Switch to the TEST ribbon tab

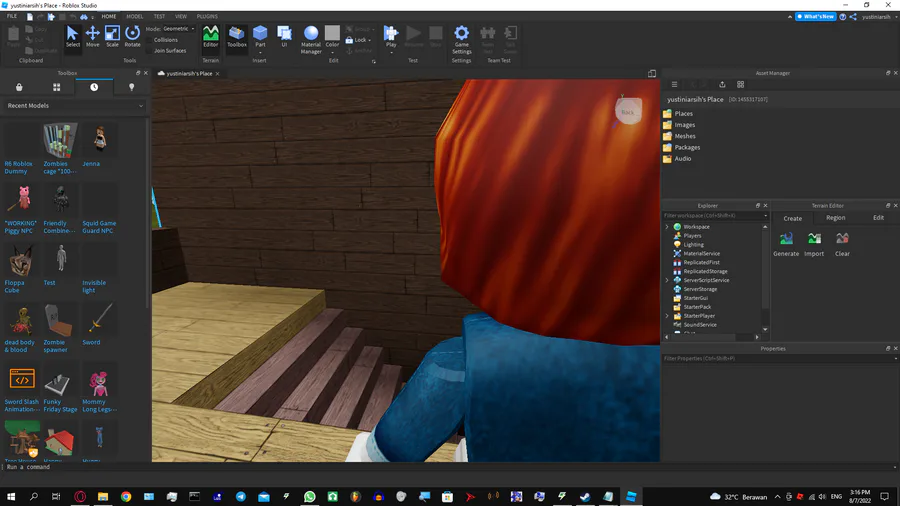(159, 17)
